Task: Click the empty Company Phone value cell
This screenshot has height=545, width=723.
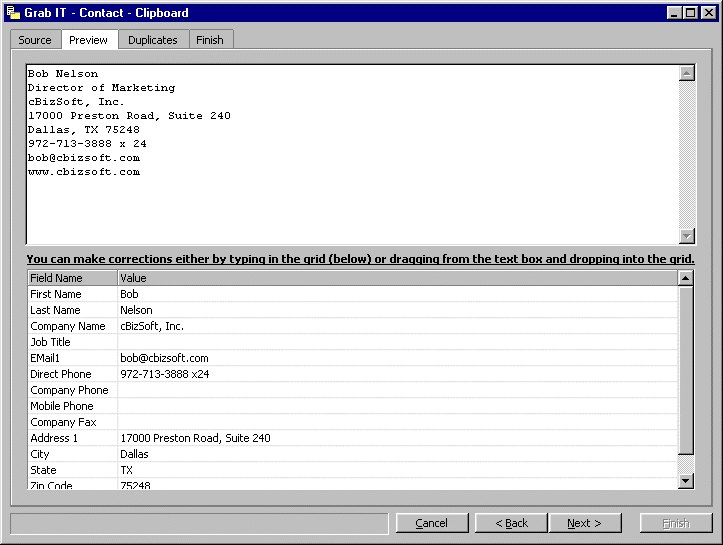Action: (x=397, y=390)
